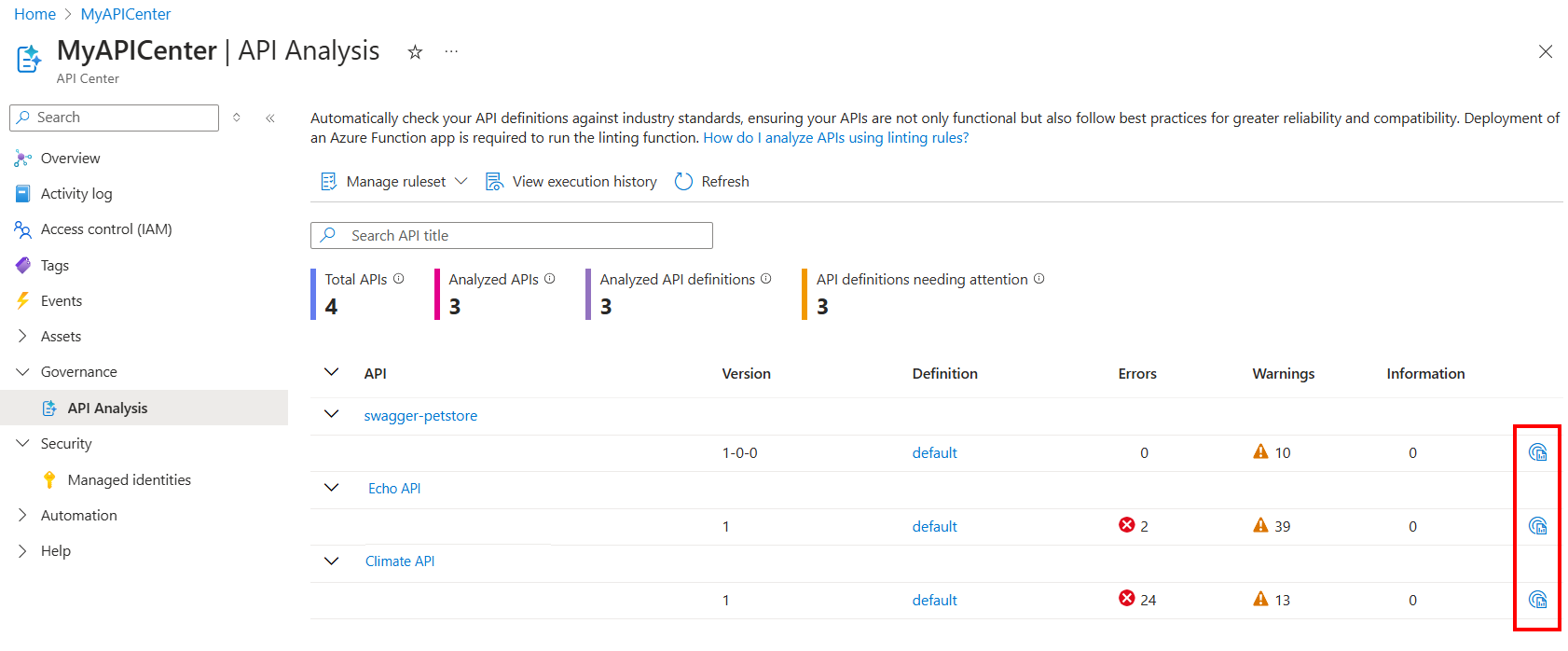Click the MyAPICenter resource icon in the header

(30, 59)
